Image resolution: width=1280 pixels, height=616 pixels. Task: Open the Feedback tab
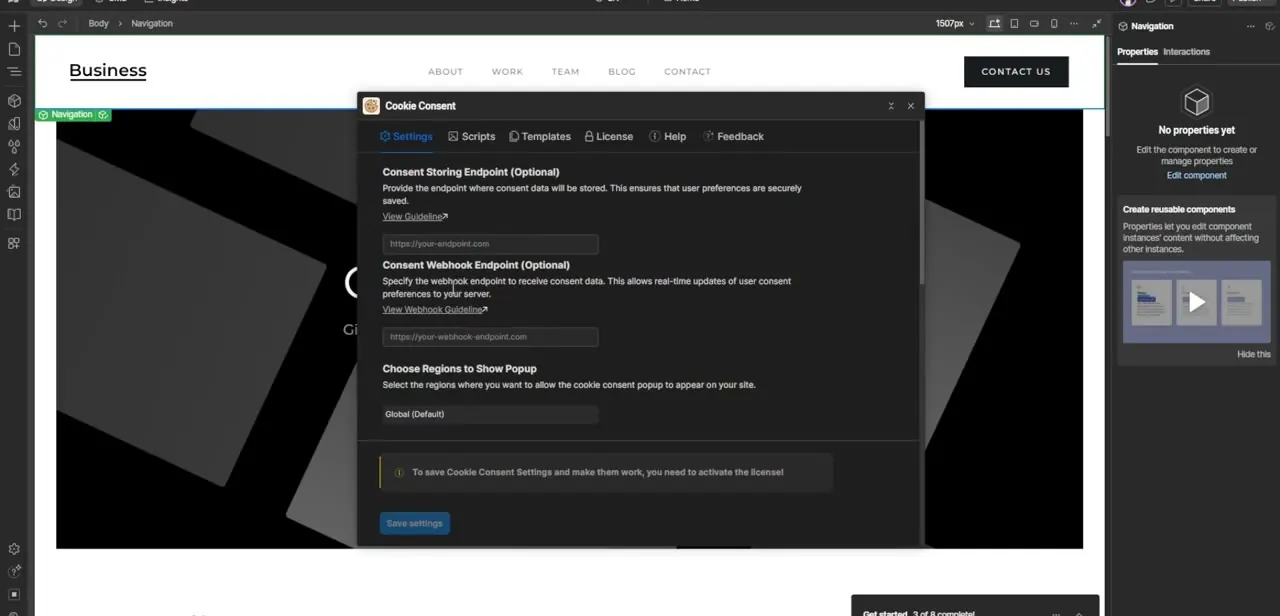point(733,136)
